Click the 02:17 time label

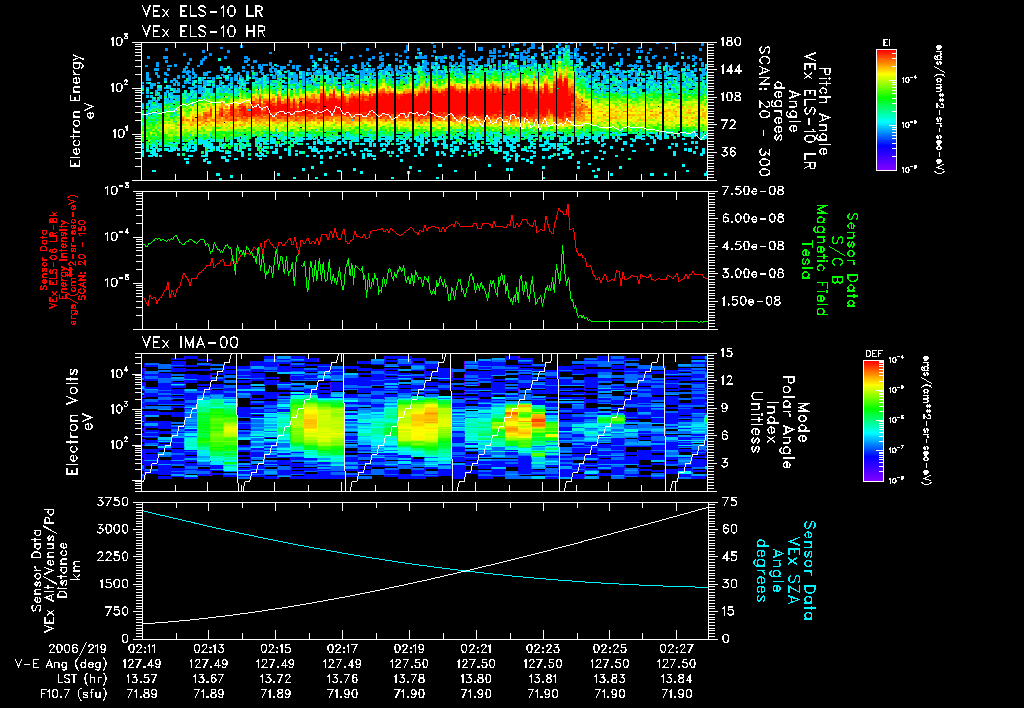342,649
